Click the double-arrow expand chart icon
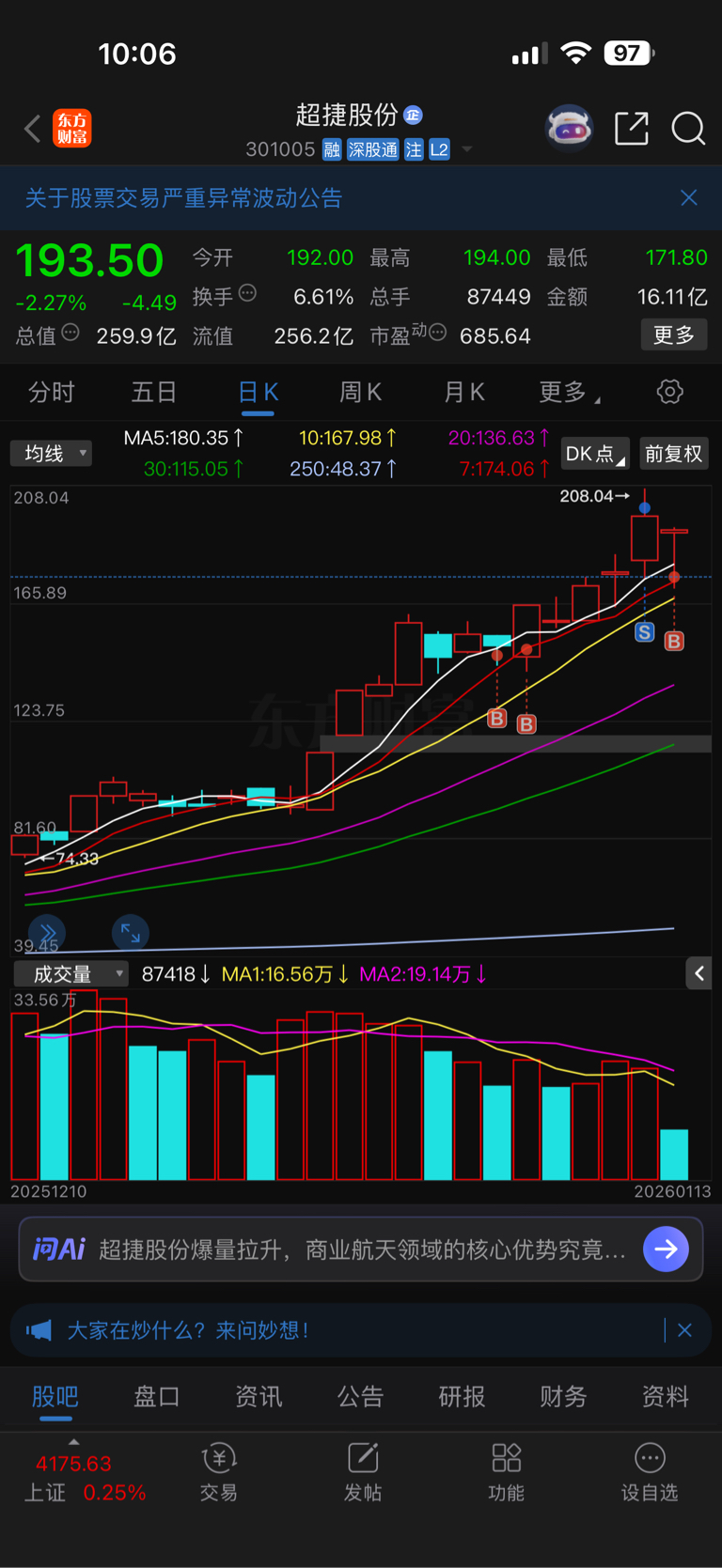This screenshot has width=722, height=1568. pyautogui.click(x=47, y=933)
